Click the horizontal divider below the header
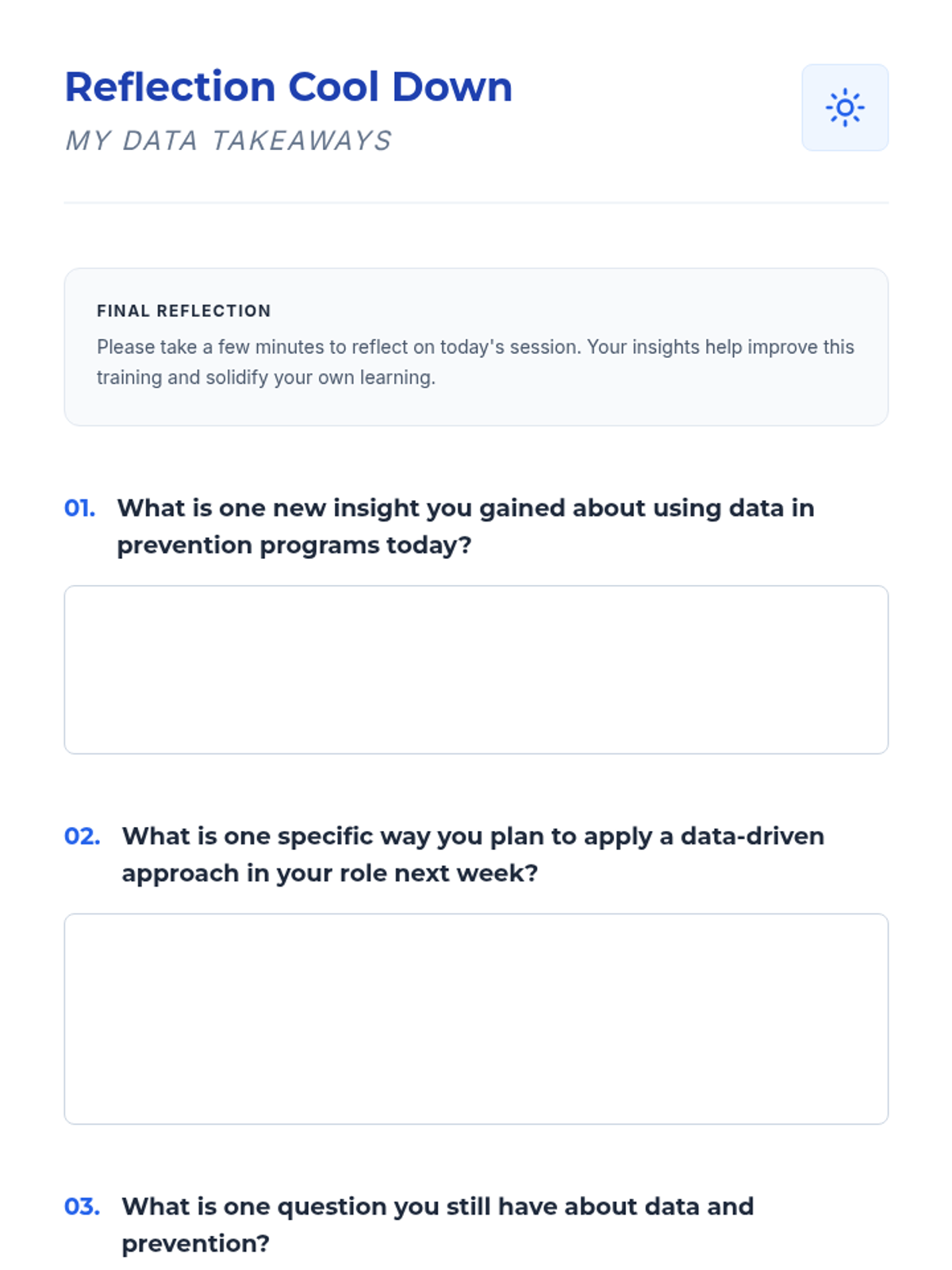 coord(476,202)
